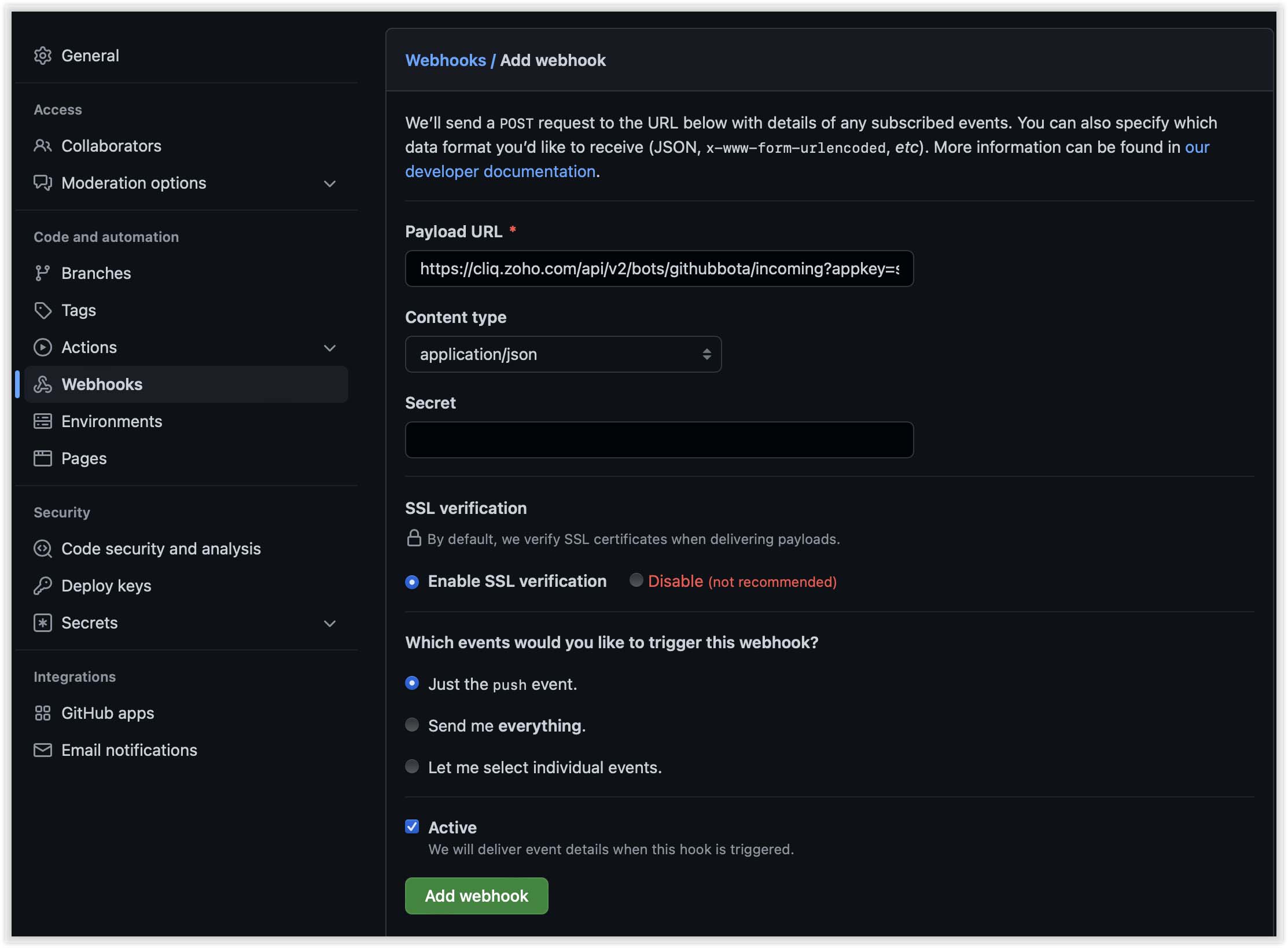Expand Moderation options chevron

click(330, 183)
